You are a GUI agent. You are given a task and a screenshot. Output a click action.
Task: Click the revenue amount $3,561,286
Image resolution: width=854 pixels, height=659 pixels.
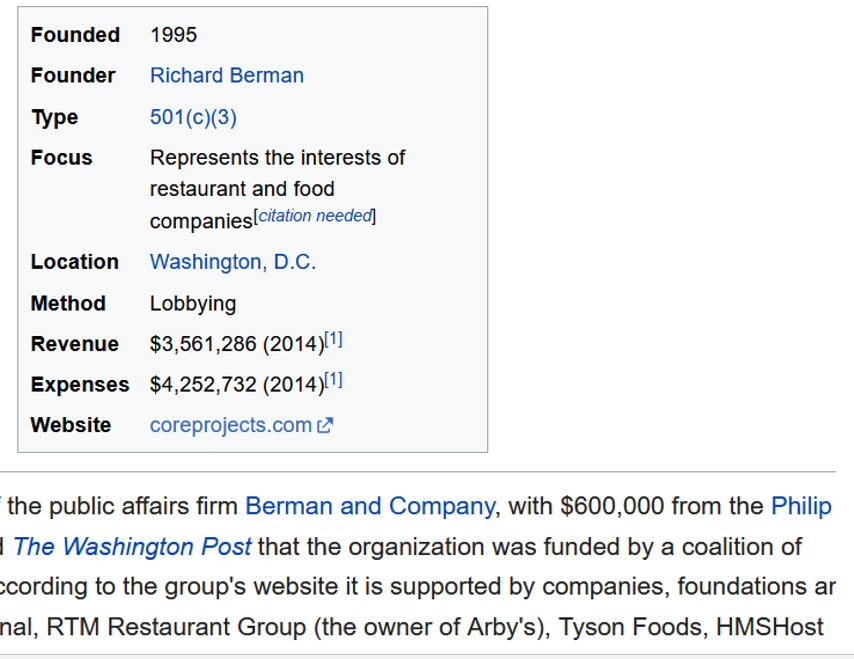pyautogui.click(x=203, y=344)
